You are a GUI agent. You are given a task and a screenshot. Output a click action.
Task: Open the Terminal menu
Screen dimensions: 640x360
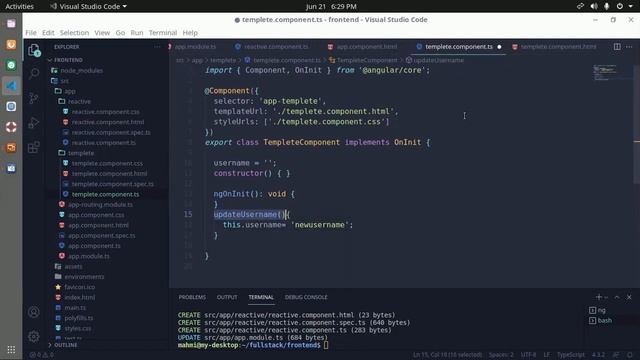coord(163,33)
